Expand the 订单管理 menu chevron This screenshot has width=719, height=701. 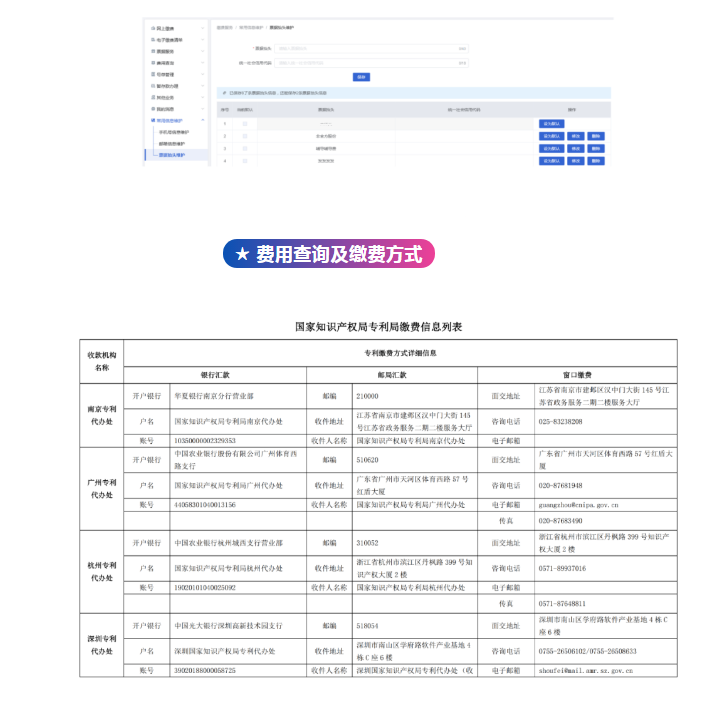pos(203,74)
